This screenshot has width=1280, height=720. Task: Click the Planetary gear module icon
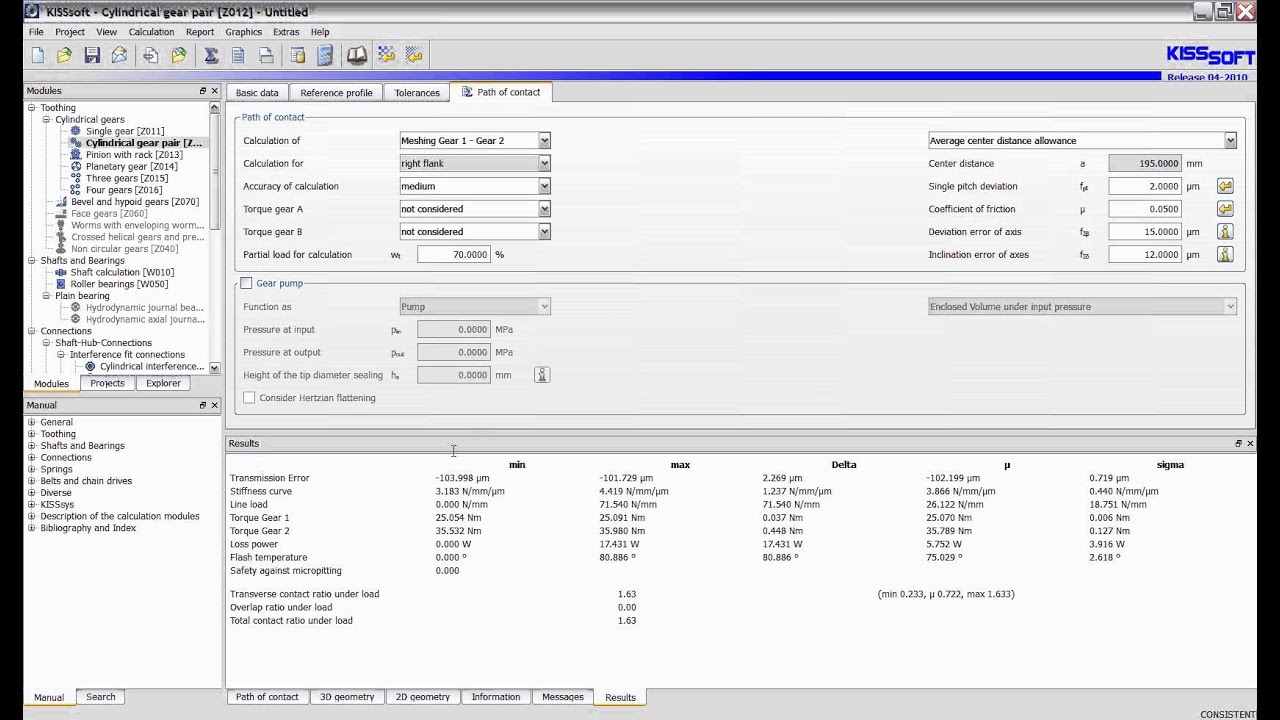point(75,166)
